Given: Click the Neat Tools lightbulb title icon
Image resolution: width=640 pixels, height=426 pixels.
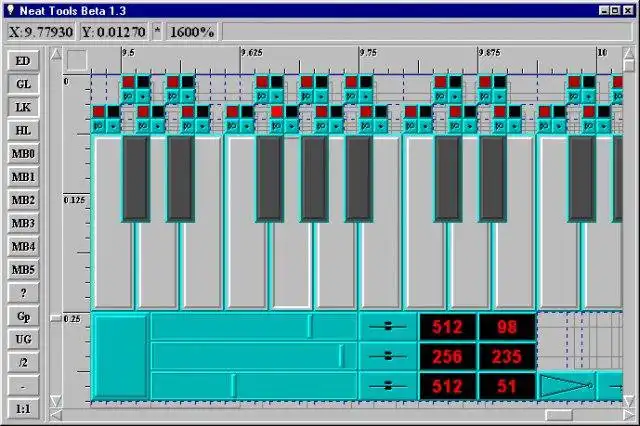Looking at the screenshot, I should [11, 10].
